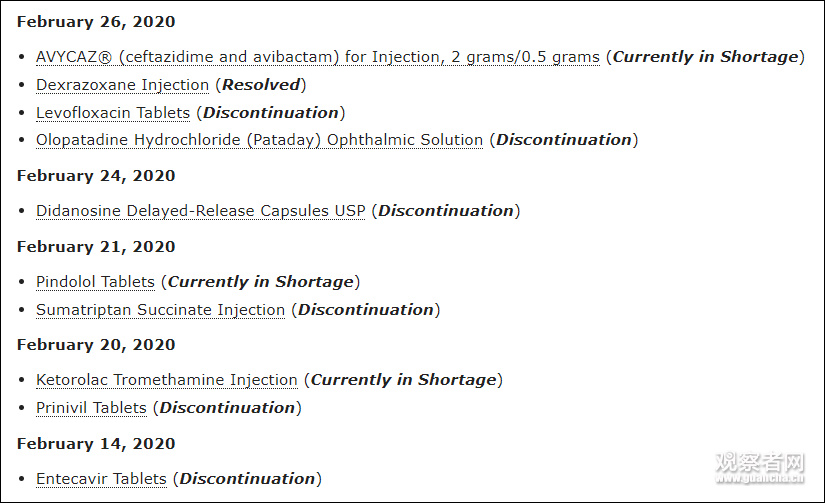The height and width of the screenshot is (503, 825).
Task: Click Discontinuation status beside Entecavir Tablets
Action: pos(247,479)
